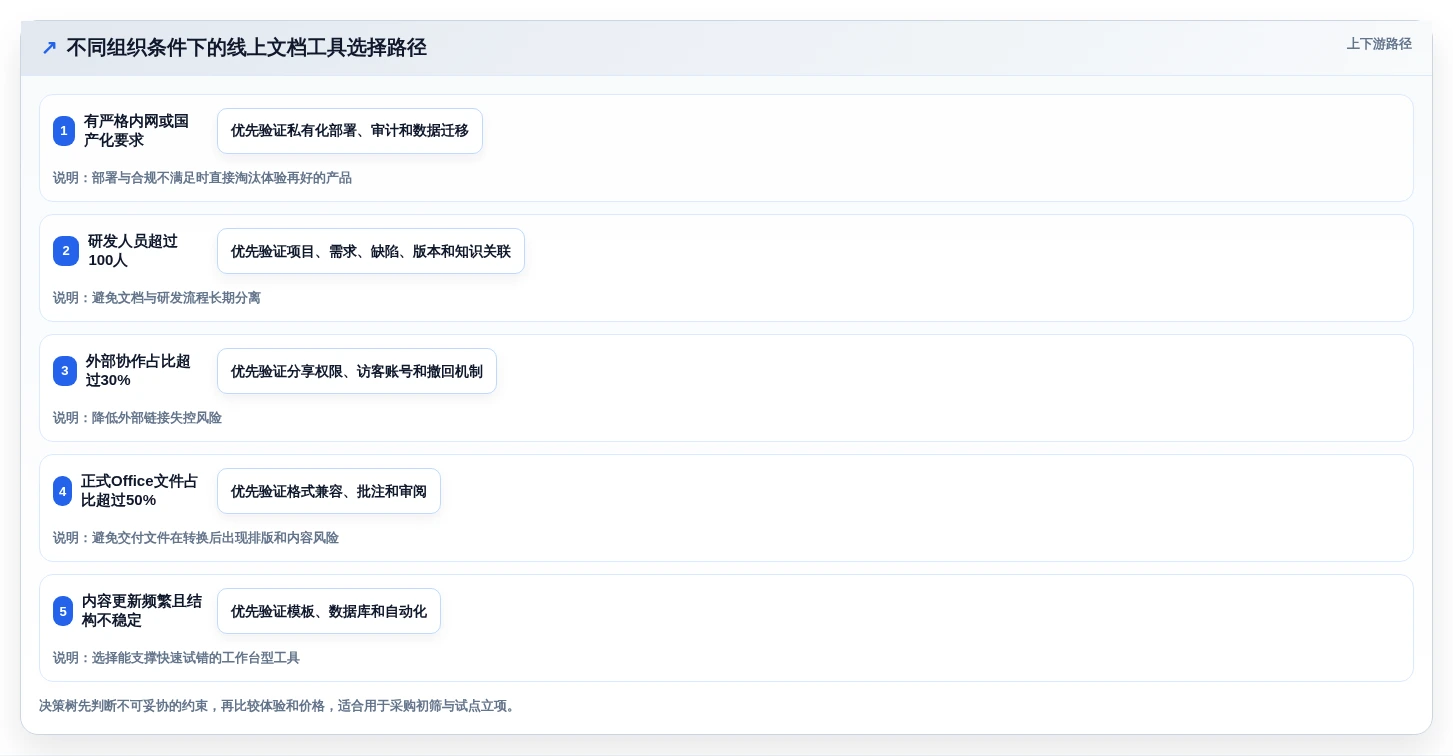The width and height of the screenshot is (1453, 756).
Task: Click note 降低外部链接失控风险
Action: [157, 418]
